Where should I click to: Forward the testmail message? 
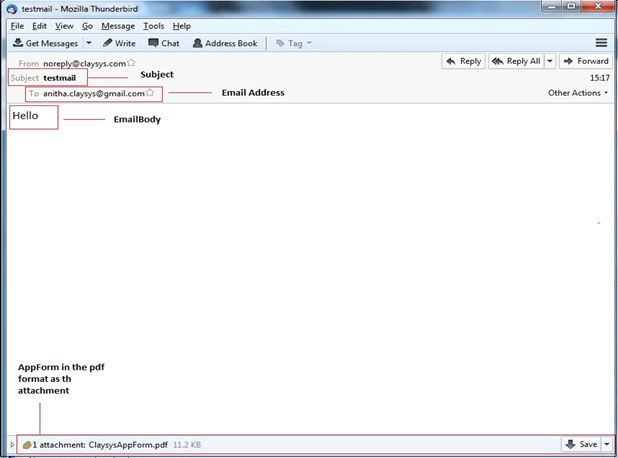pyautogui.click(x=586, y=61)
